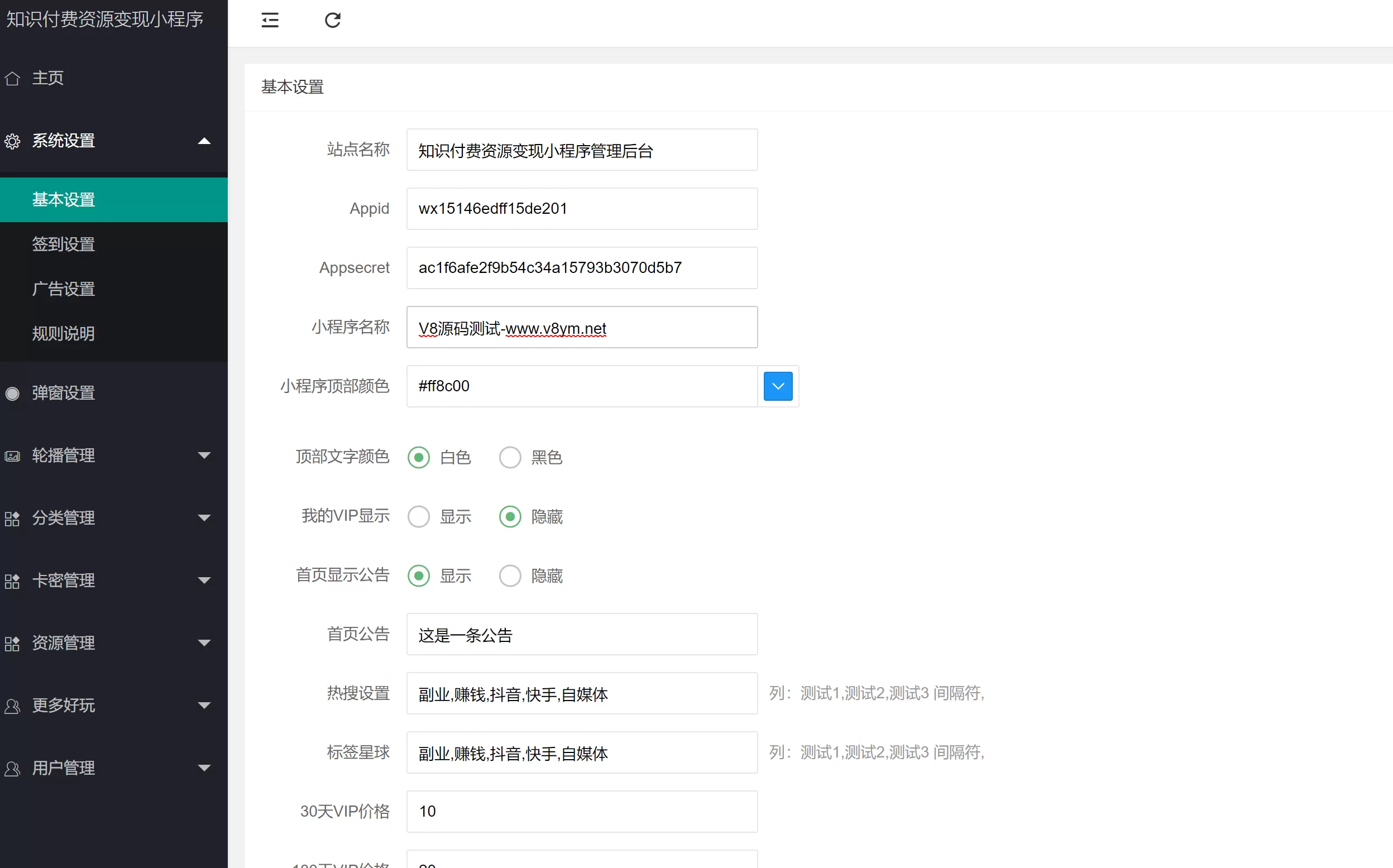
Task: Click the refresh icon in the top bar
Action: 332,21
